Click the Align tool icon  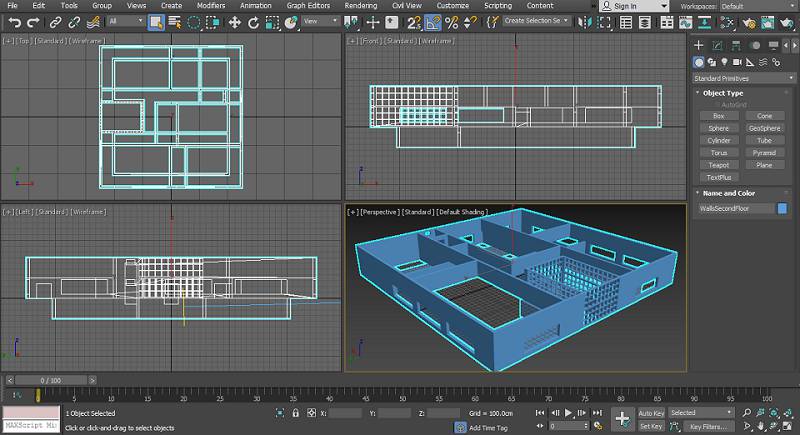click(x=604, y=22)
